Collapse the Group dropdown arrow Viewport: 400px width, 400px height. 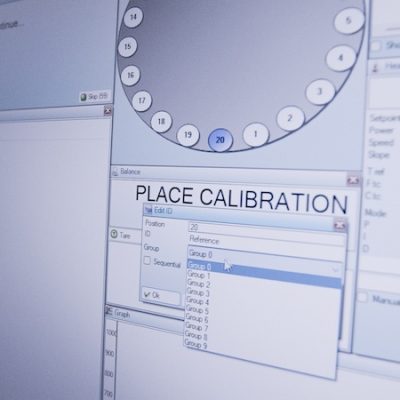[x=336, y=270]
